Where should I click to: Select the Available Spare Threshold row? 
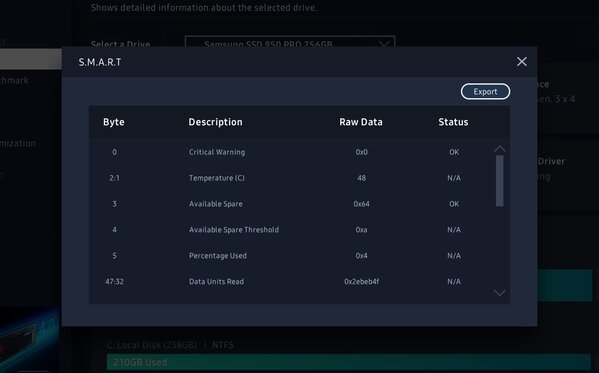(290, 230)
